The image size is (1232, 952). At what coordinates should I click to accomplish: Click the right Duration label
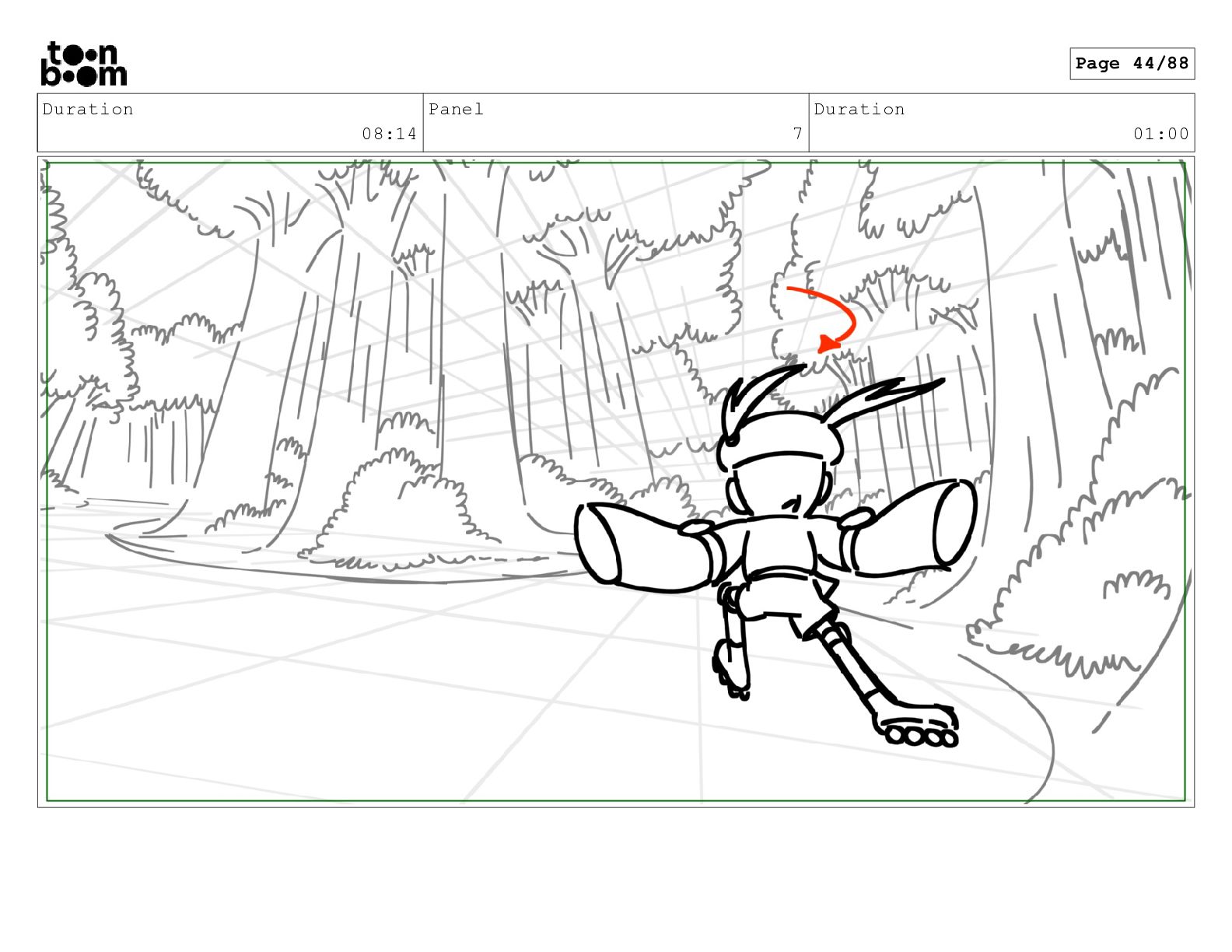[859, 110]
